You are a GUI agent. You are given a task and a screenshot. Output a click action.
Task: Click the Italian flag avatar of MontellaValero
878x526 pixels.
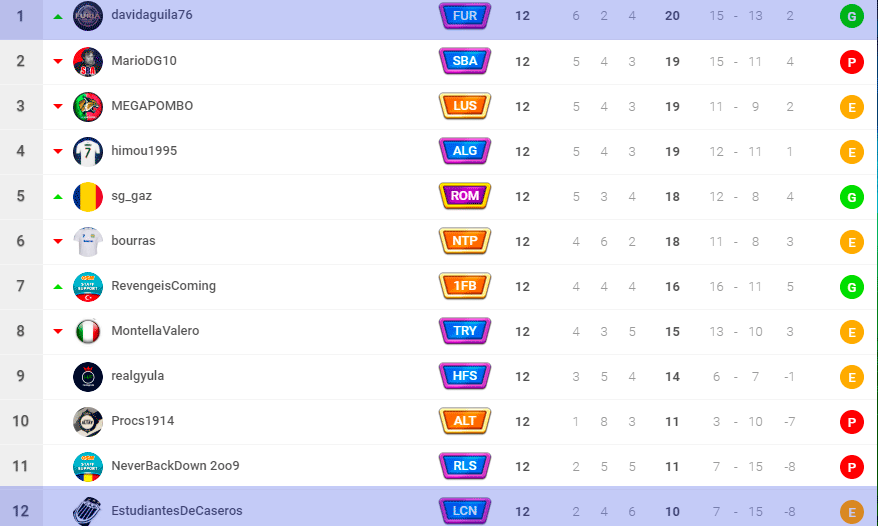88,332
